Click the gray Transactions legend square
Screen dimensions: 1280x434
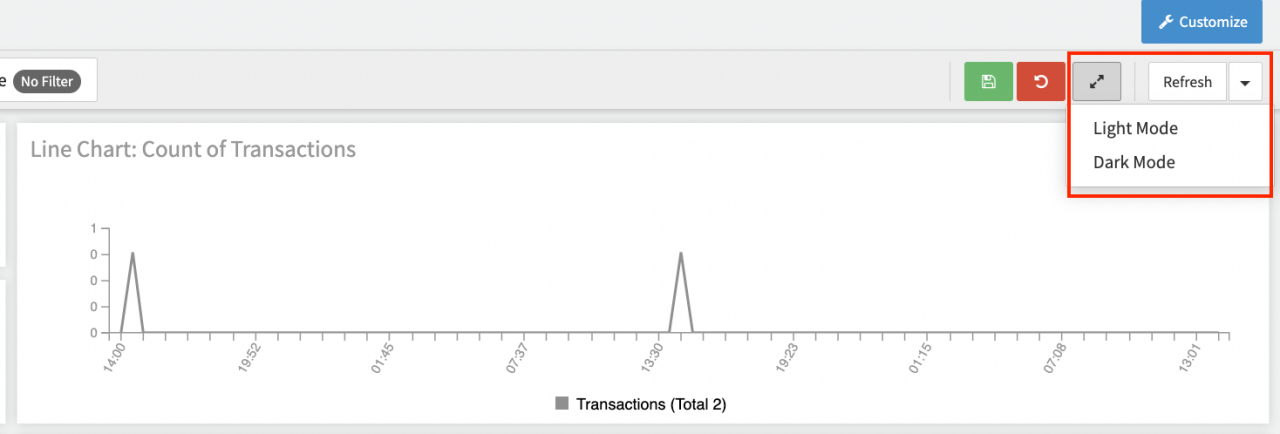point(562,404)
